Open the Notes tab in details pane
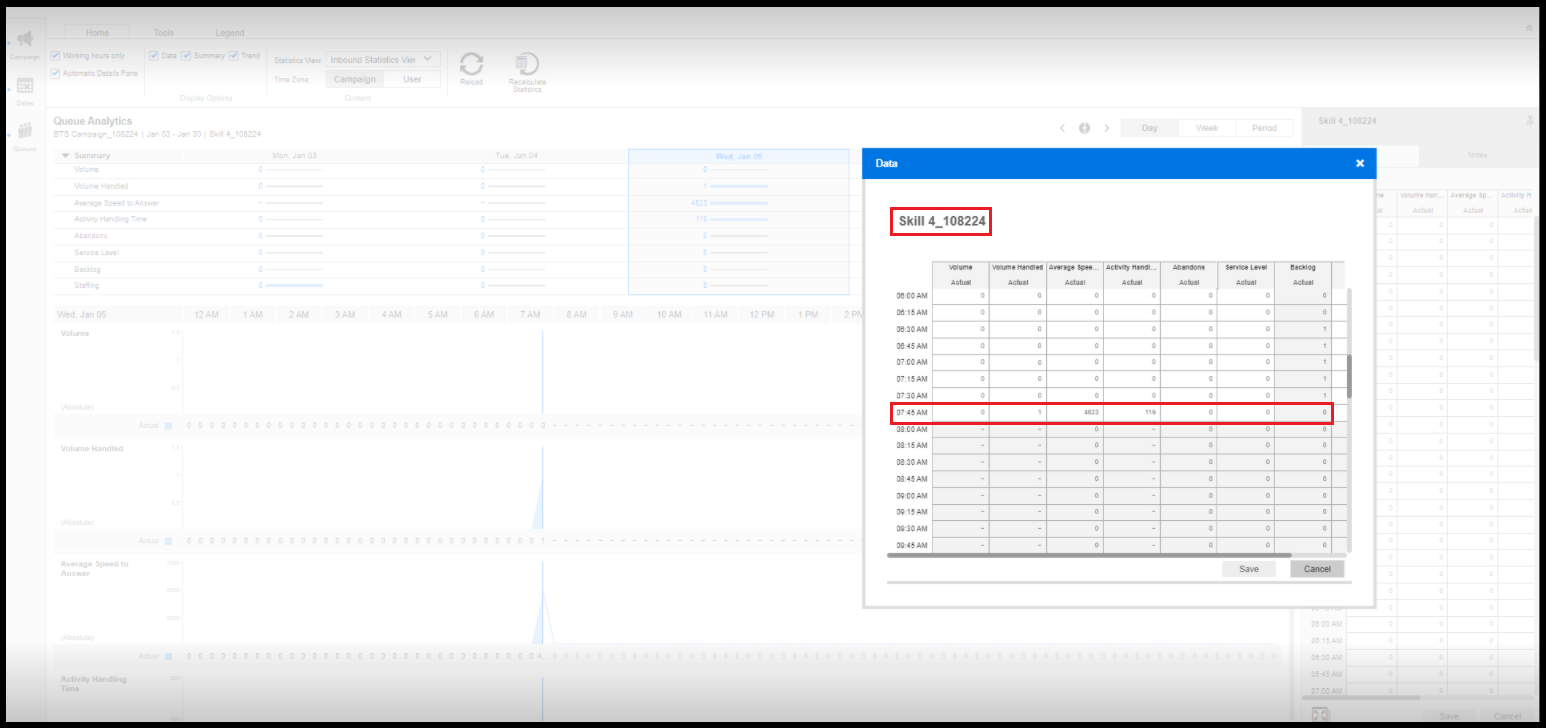The height and width of the screenshot is (728, 1546). [x=1477, y=155]
